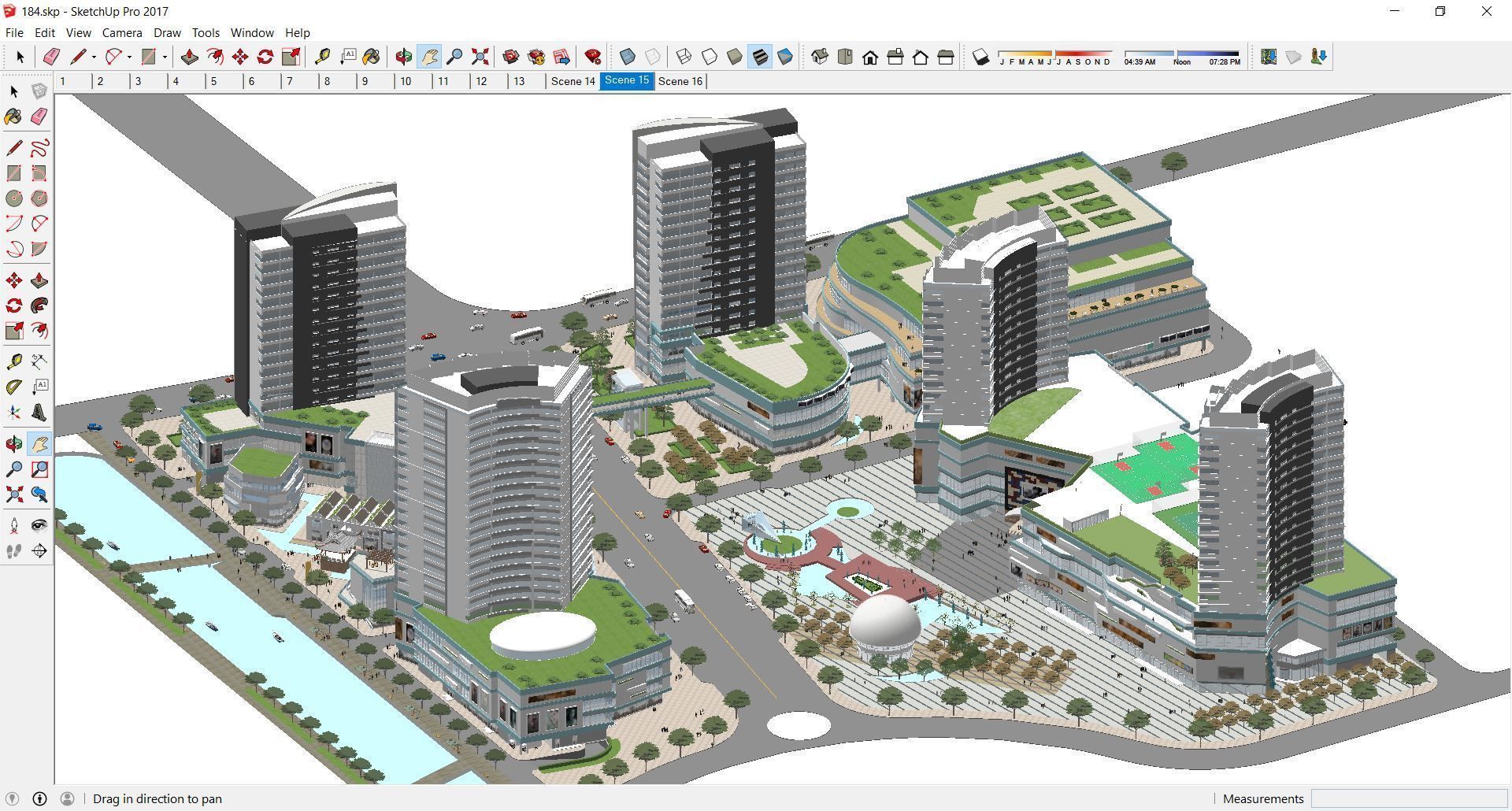Go back to the Previous camera view

tap(39, 494)
